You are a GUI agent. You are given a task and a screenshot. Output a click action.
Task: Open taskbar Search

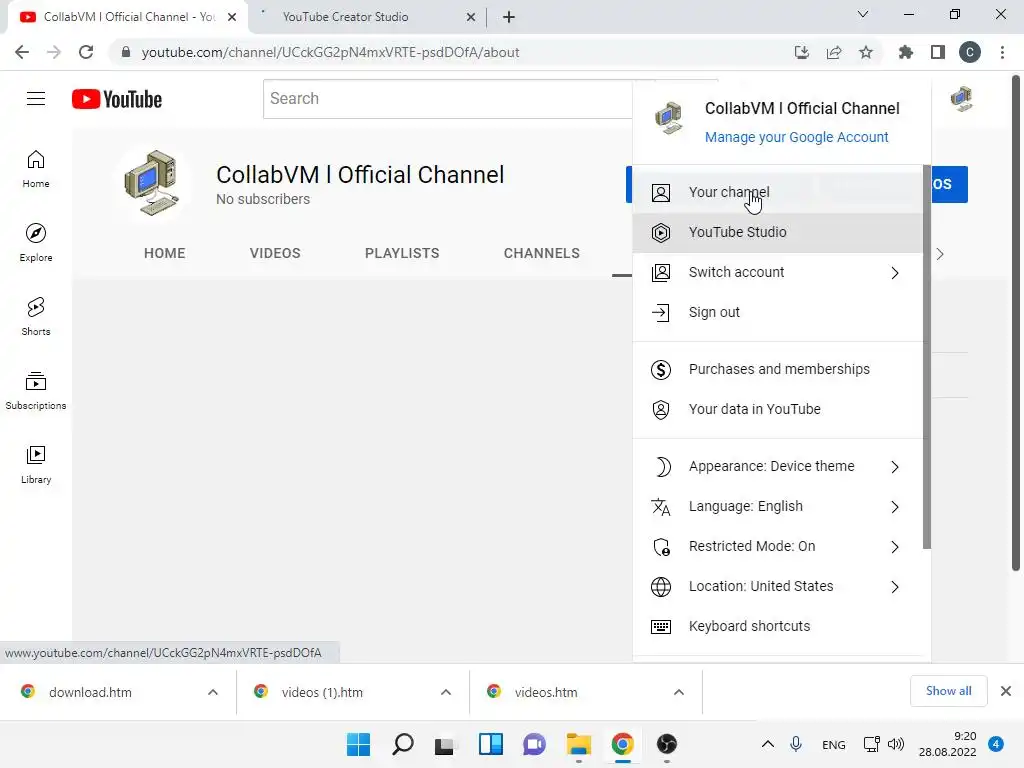point(402,744)
